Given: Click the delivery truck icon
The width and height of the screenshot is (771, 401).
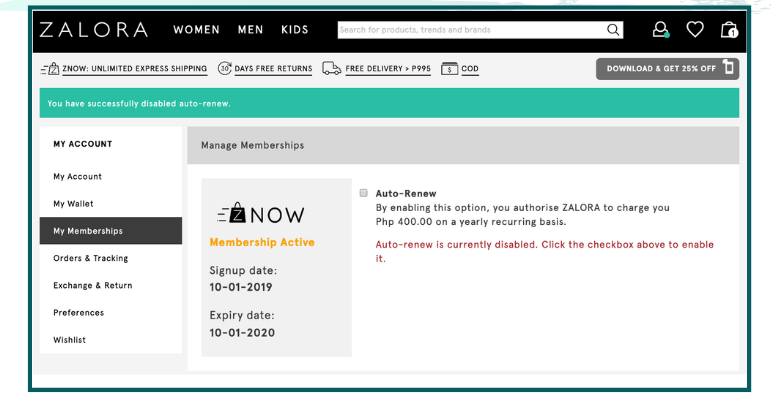Looking at the screenshot, I should [x=331, y=68].
